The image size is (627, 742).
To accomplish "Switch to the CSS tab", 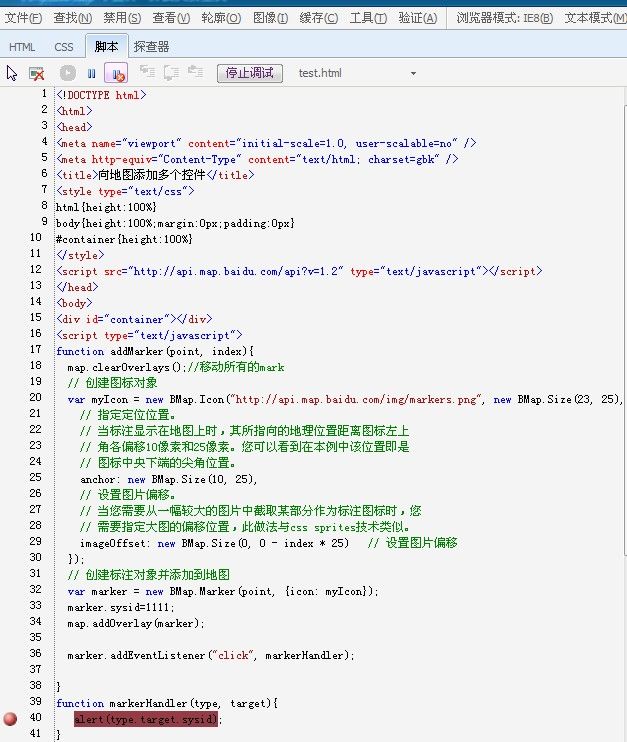I will 63,47.
